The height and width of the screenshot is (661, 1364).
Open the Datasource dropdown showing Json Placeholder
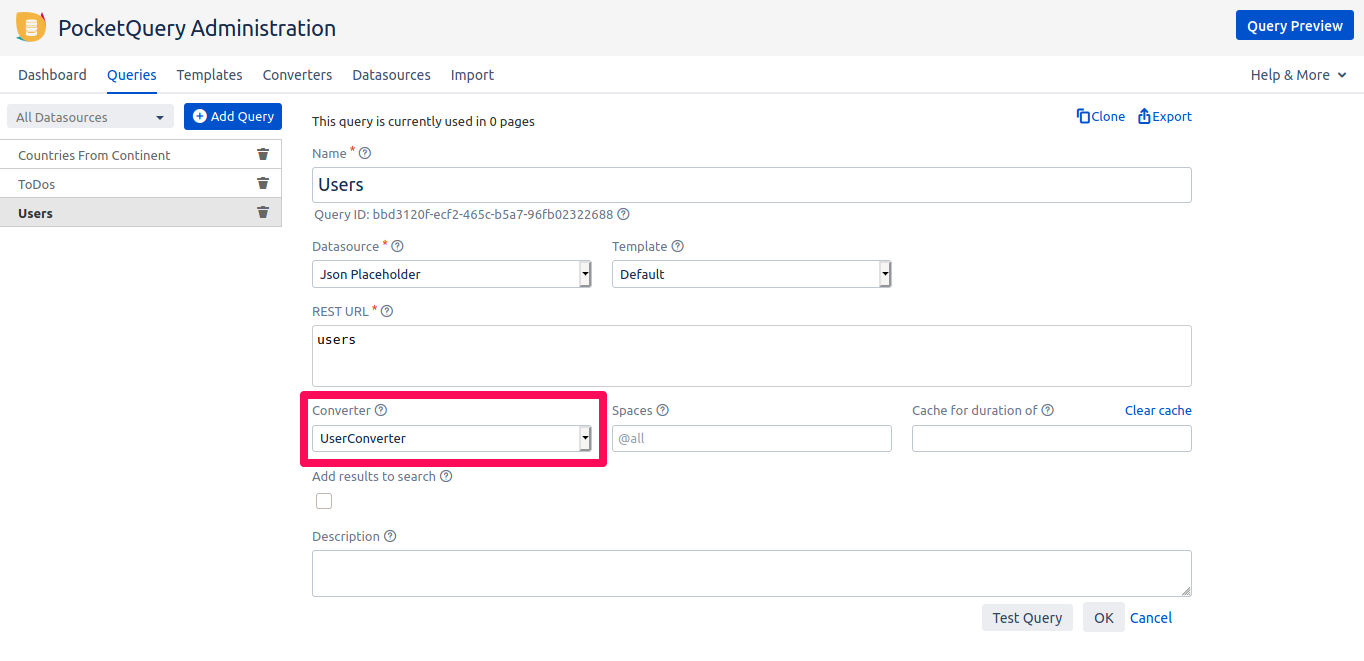452,274
